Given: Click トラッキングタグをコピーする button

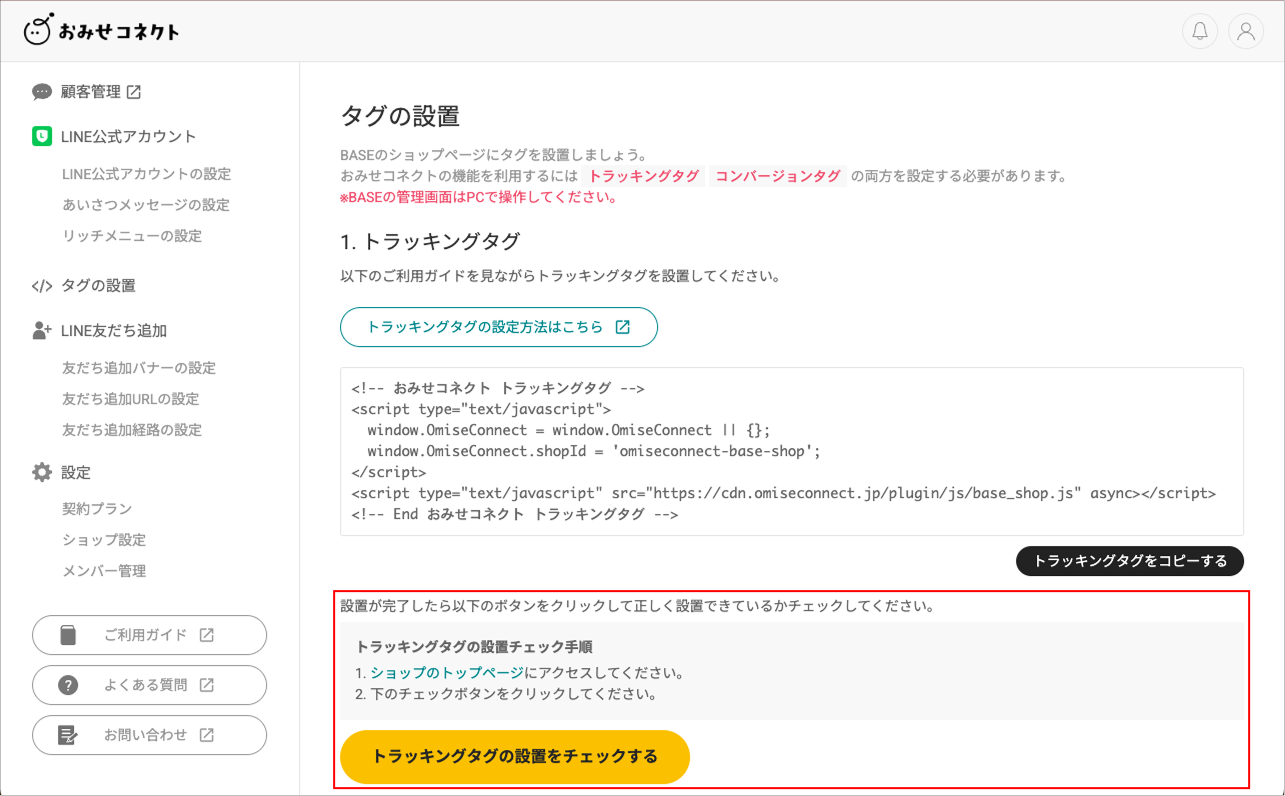Looking at the screenshot, I should [1130, 561].
